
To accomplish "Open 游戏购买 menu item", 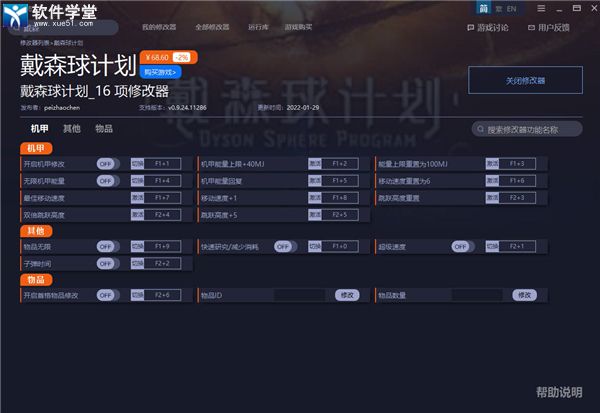I will (x=298, y=27).
